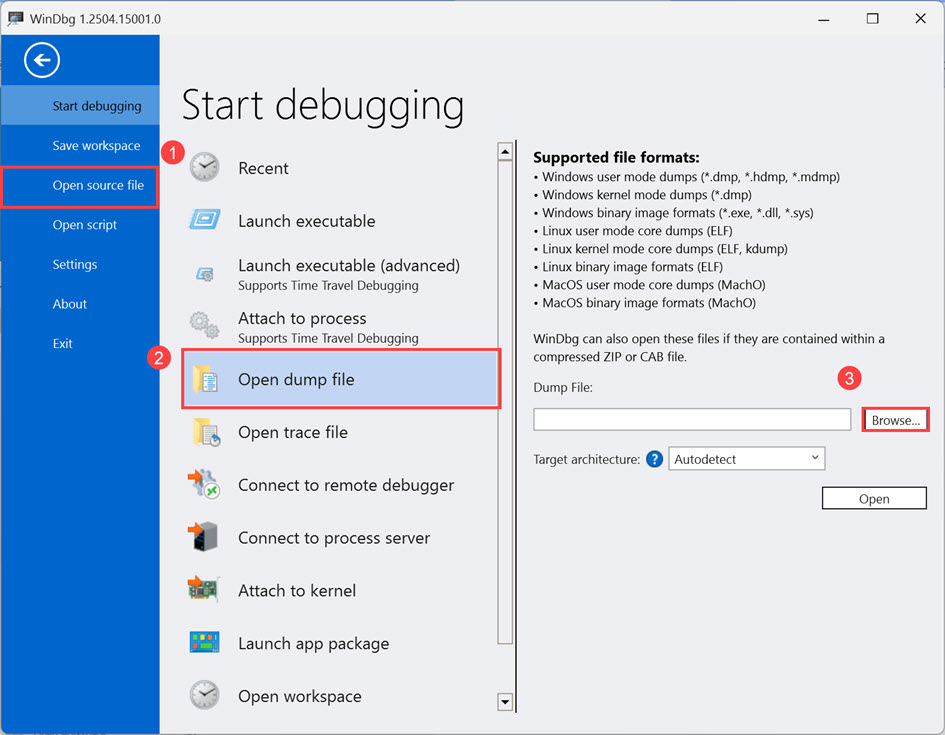Open the Open script sidebar item
Image resolution: width=945 pixels, height=735 pixels.
pos(80,225)
